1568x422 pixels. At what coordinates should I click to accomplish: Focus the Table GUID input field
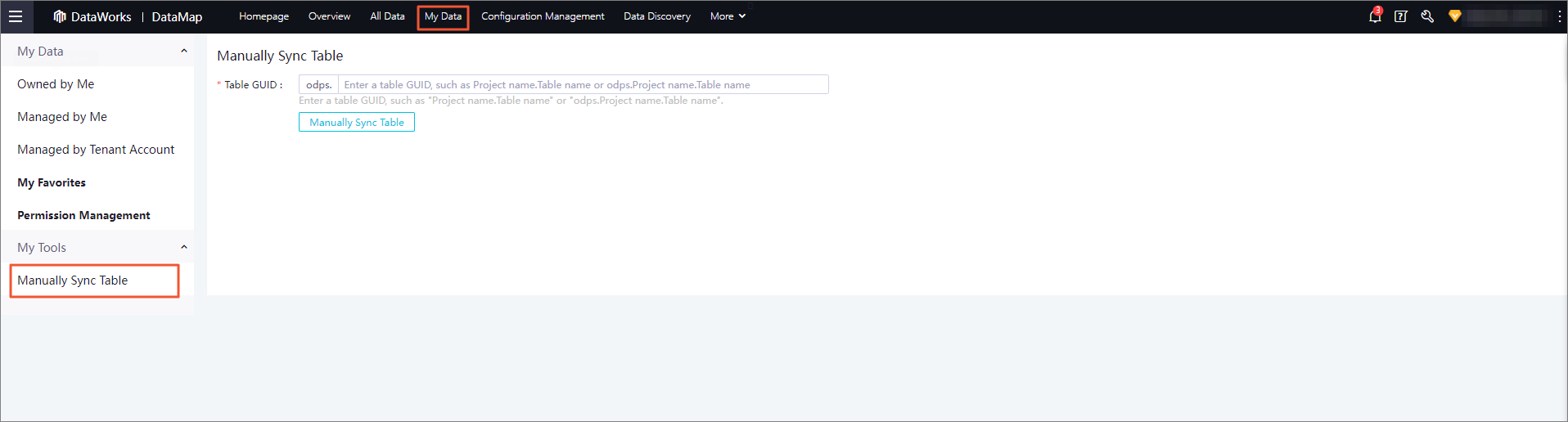click(x=583, y=84)
